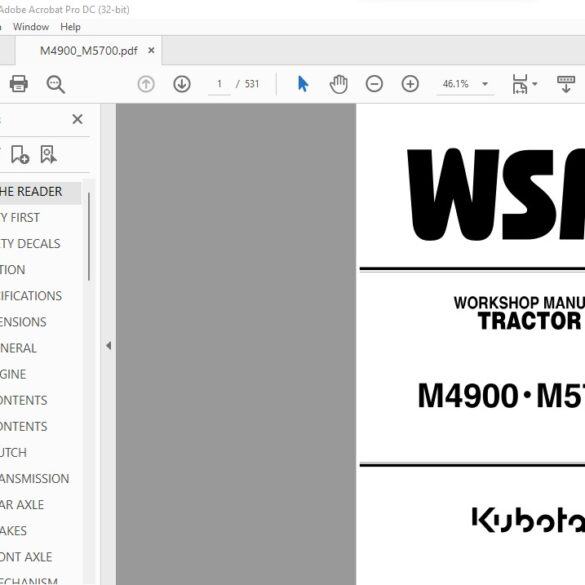This screenshot has height=585, width=585.
Task: Print the document with the printer icon
Action: [18, 84]
